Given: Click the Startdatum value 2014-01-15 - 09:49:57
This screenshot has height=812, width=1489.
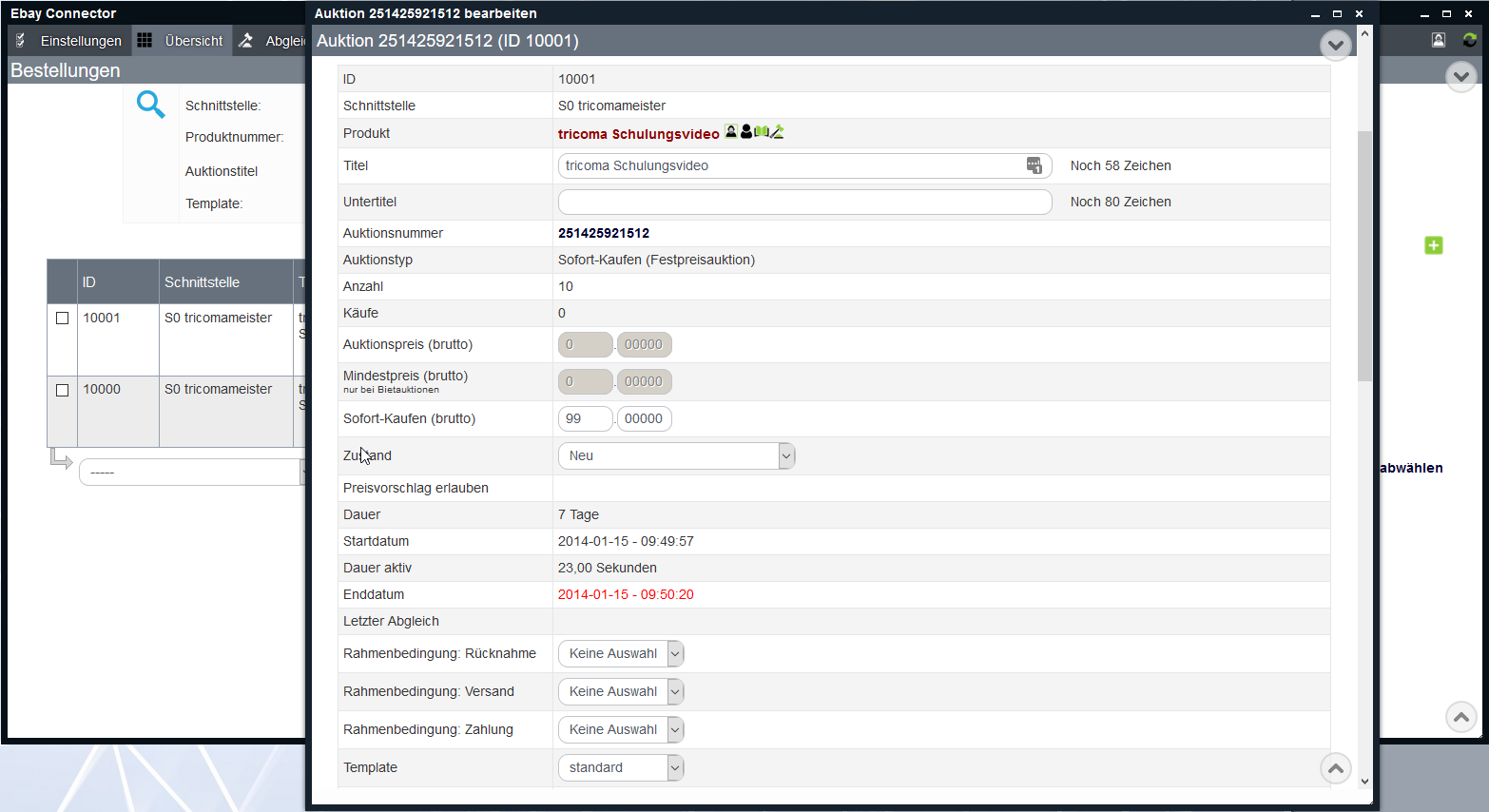Looking at the screenshot, I should 626,541.
